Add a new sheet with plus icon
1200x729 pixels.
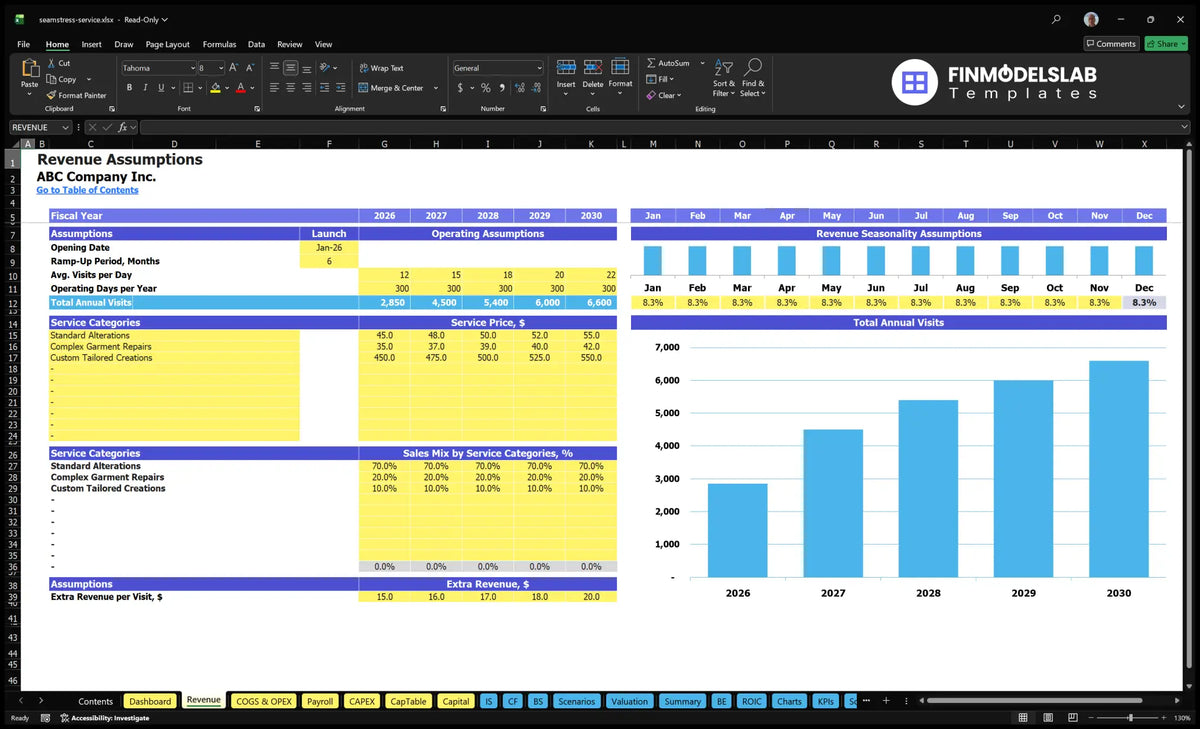[x=885, y=701]
